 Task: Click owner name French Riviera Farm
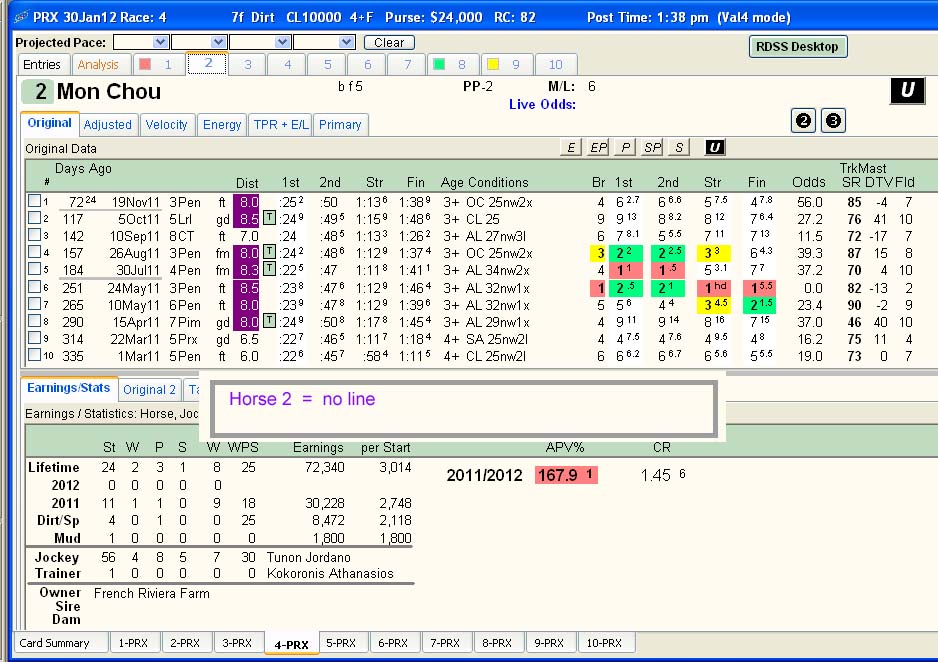coord(152,593)
